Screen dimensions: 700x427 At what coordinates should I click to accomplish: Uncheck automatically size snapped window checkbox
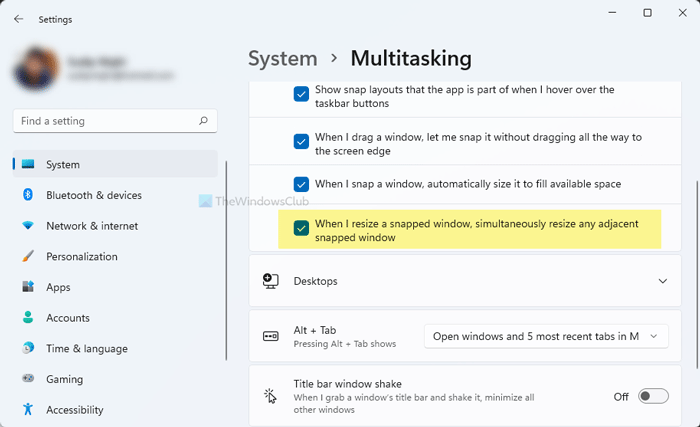301,184
